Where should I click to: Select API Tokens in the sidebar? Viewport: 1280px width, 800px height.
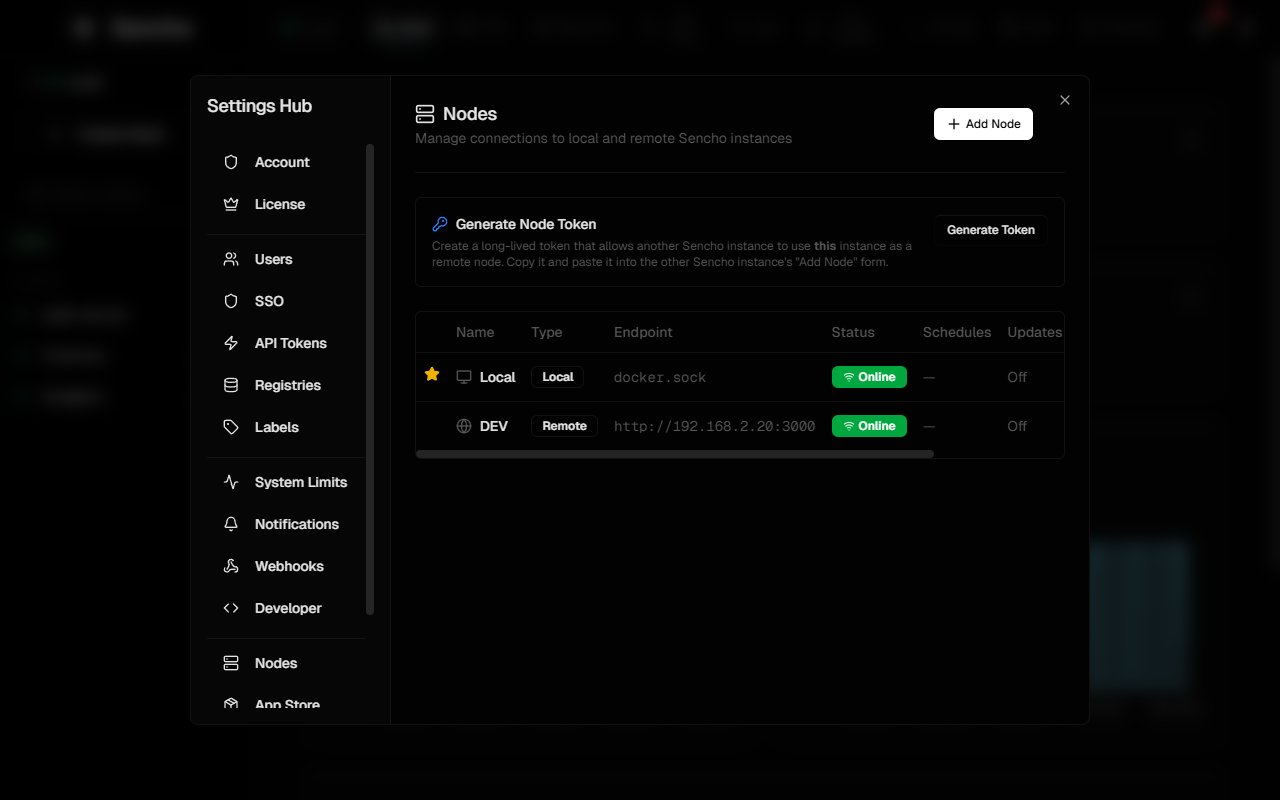tap(286, 343)
